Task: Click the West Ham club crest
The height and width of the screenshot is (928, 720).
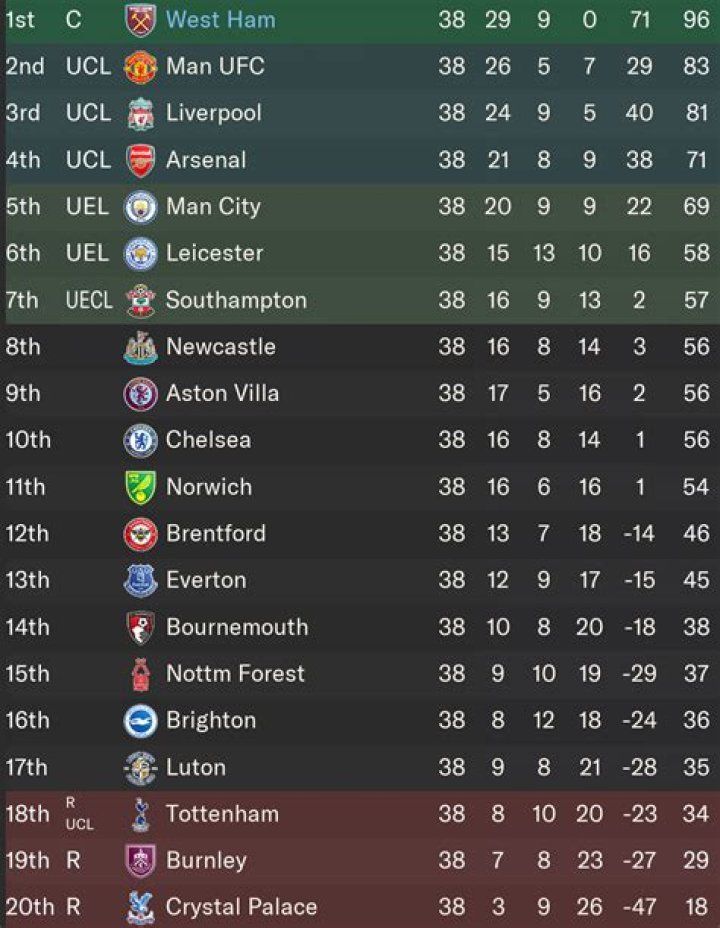Action: 140,20
